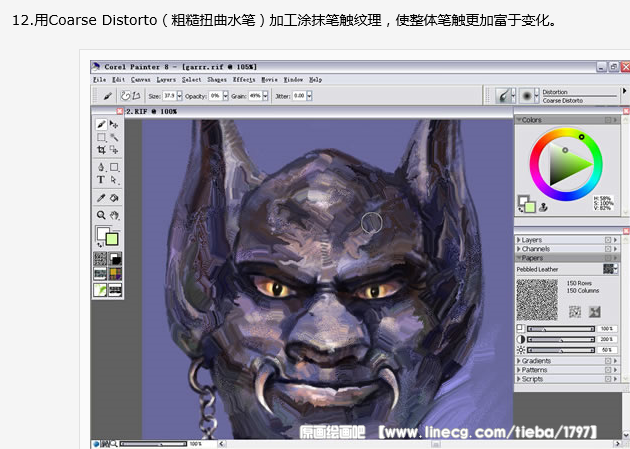Swap main and additional colors in toolbox

pos(99,244)
